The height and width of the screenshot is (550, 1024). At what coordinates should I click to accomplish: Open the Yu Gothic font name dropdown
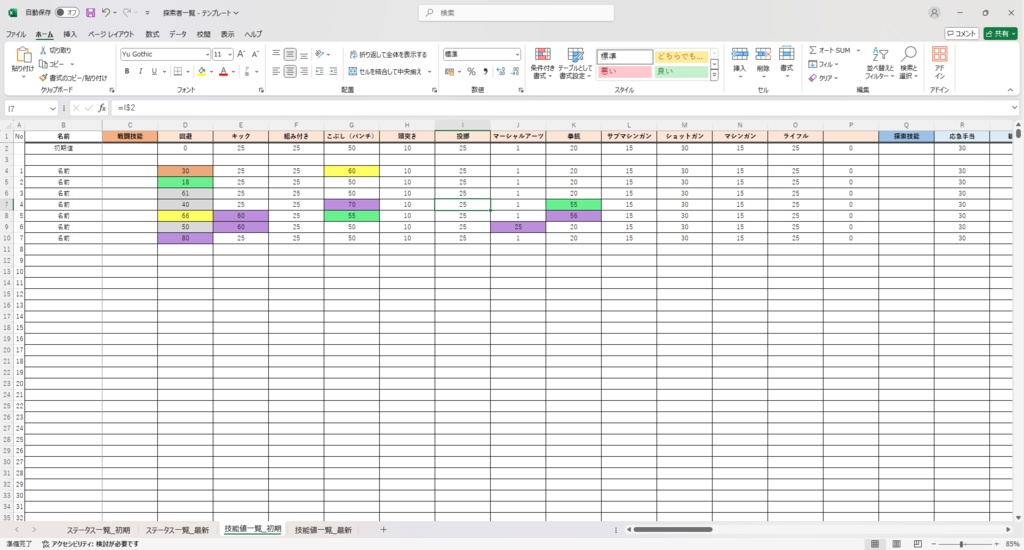click(207, 54)
